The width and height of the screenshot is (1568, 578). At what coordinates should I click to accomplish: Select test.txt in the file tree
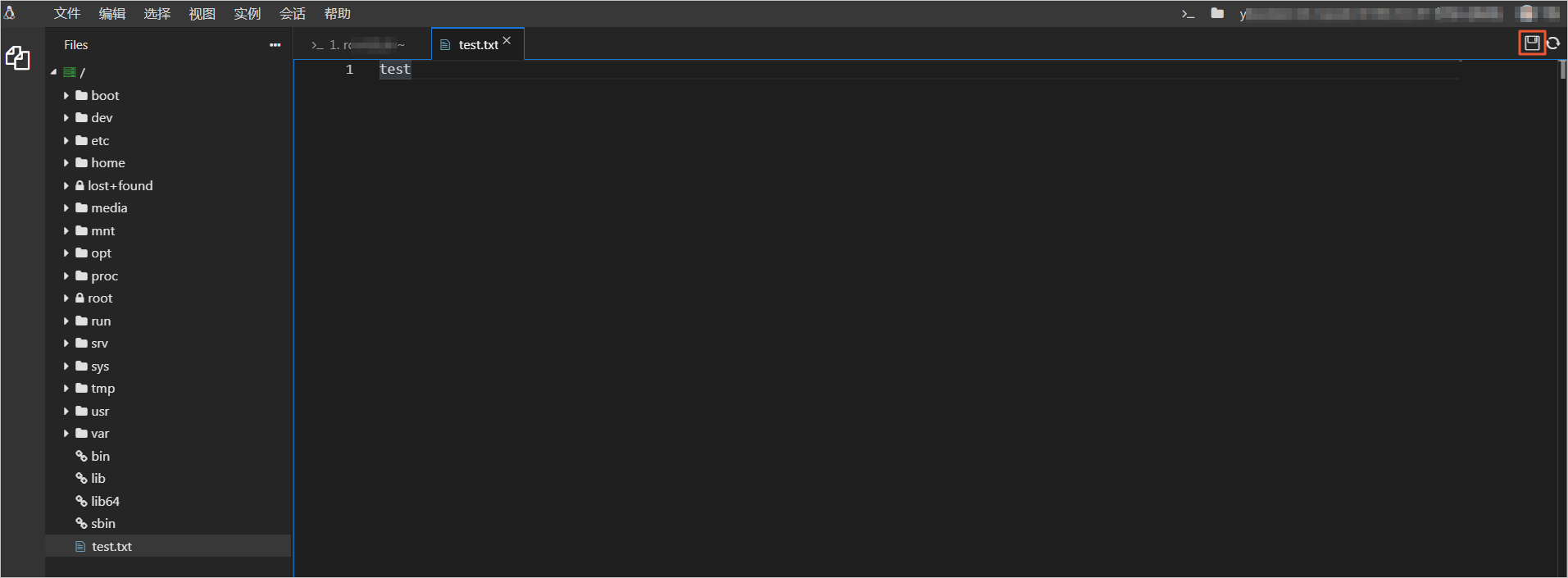pos(111,547)
